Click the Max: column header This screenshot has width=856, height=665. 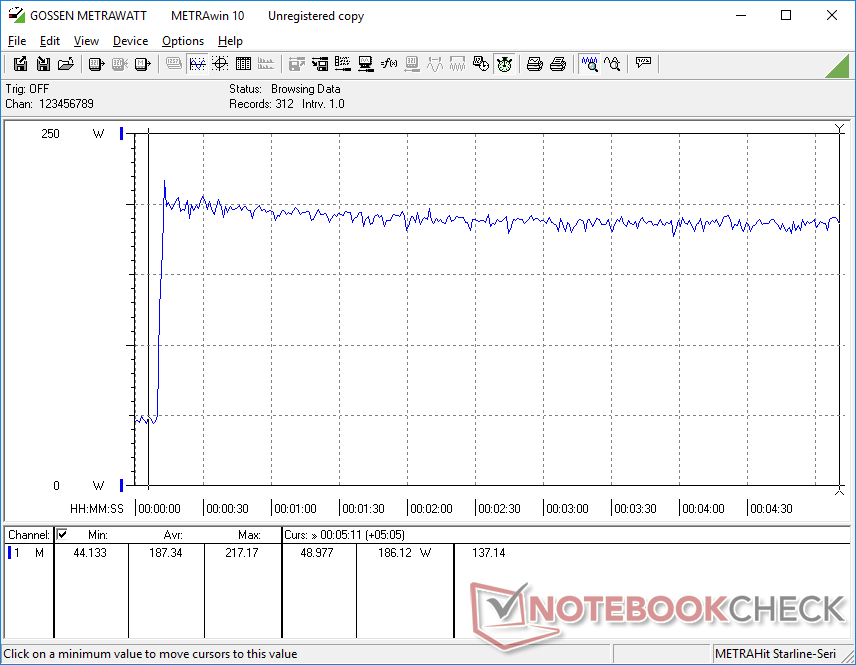(x=249, y=535)
